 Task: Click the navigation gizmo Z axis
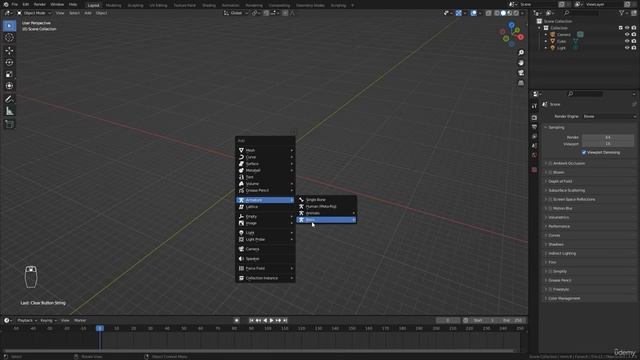point(511,25)
